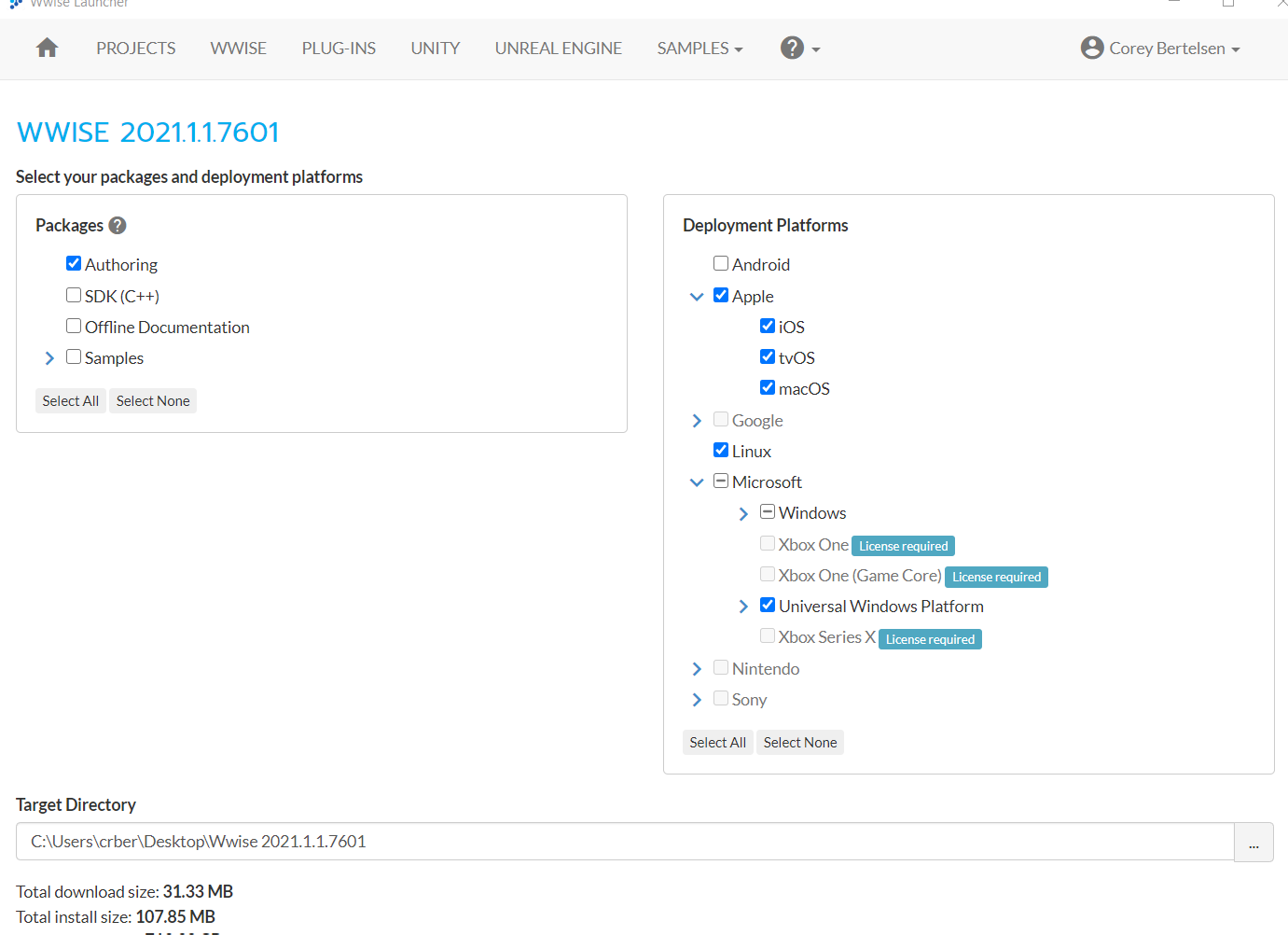Click the browse (...) directory button
This screenshot has height=935, width=1288.
[x=1253, y=843]
